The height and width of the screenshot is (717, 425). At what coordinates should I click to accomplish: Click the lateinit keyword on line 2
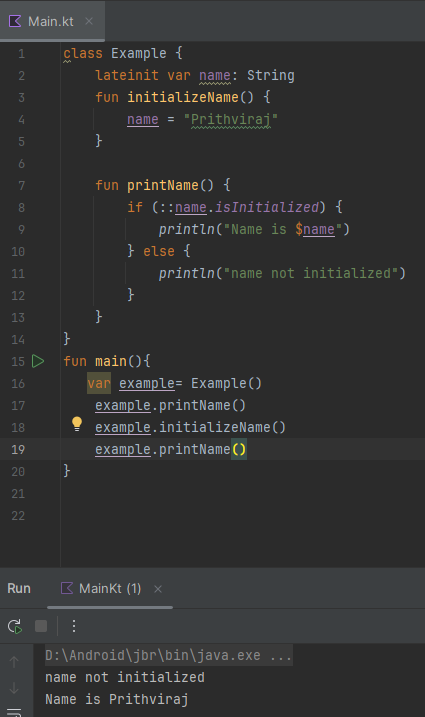[x=127, y=75]
